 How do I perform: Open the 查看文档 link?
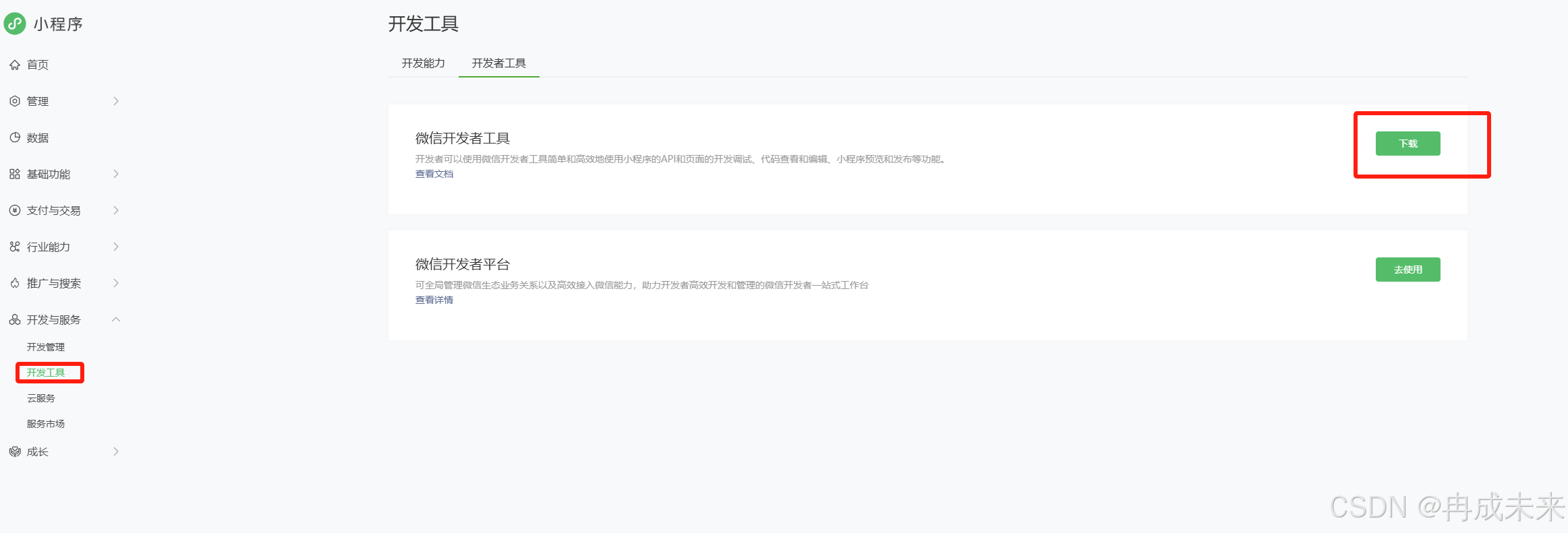tap(434, 174)
